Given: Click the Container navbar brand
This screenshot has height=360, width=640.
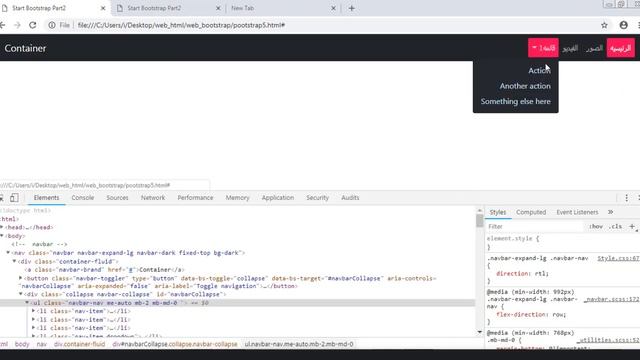Looking at the screenshot, I should coord(25,48).
